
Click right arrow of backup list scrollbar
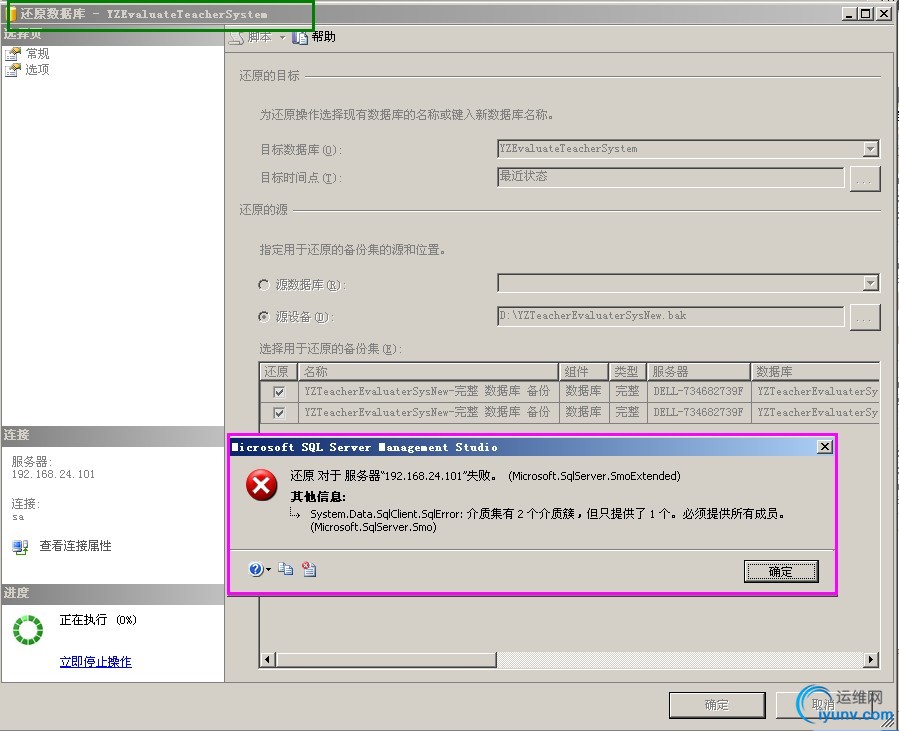pos(871,660)
